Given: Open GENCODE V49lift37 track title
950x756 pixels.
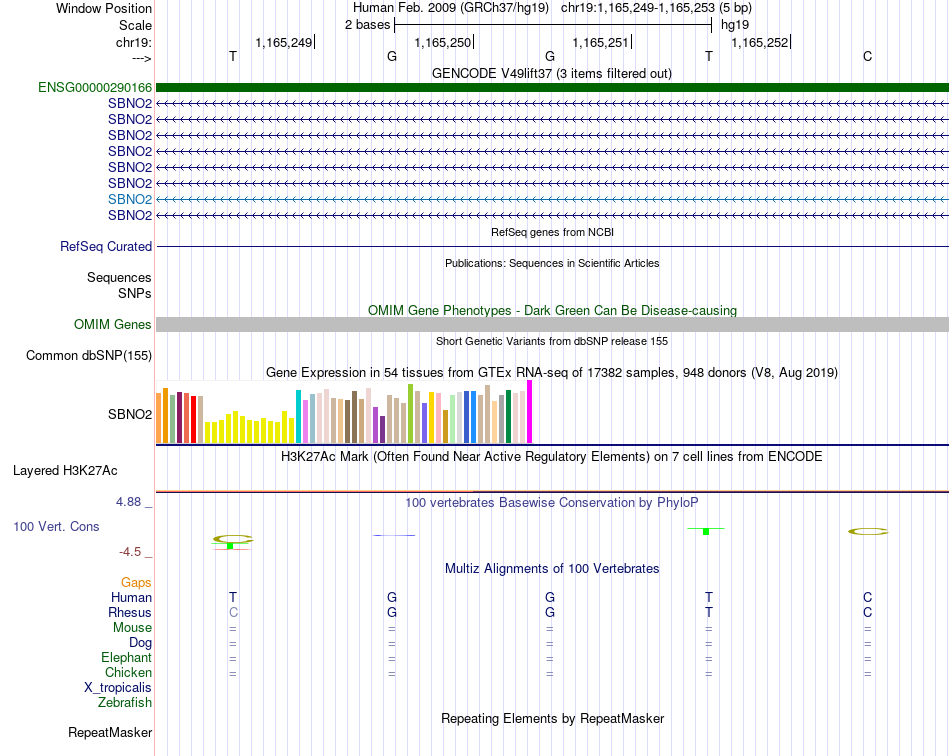Looking at the screenshot, I should click(551, 73).
